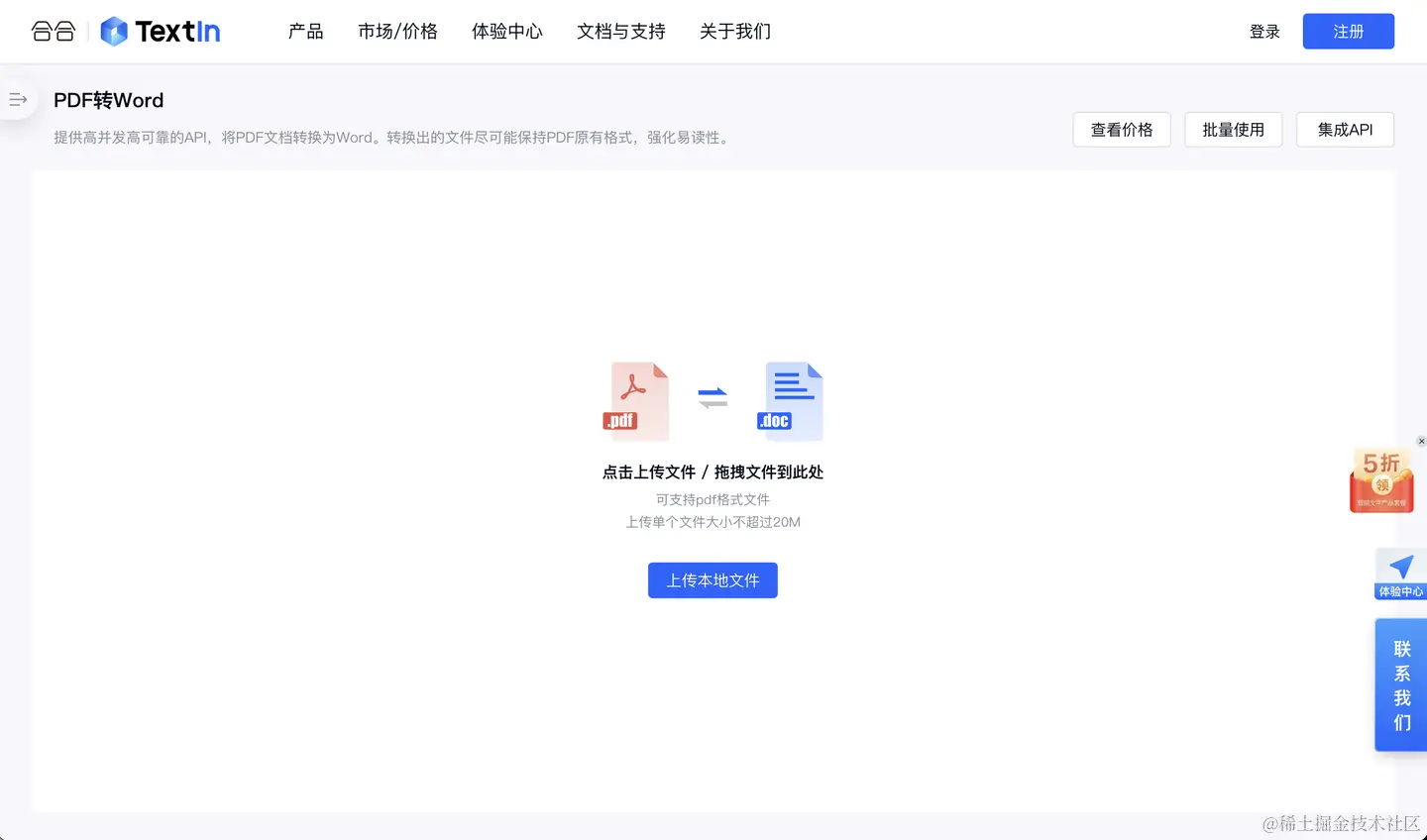Open the 5折 red coupon promotion
Screen dimensions: 1427x840
point(1381,480)
